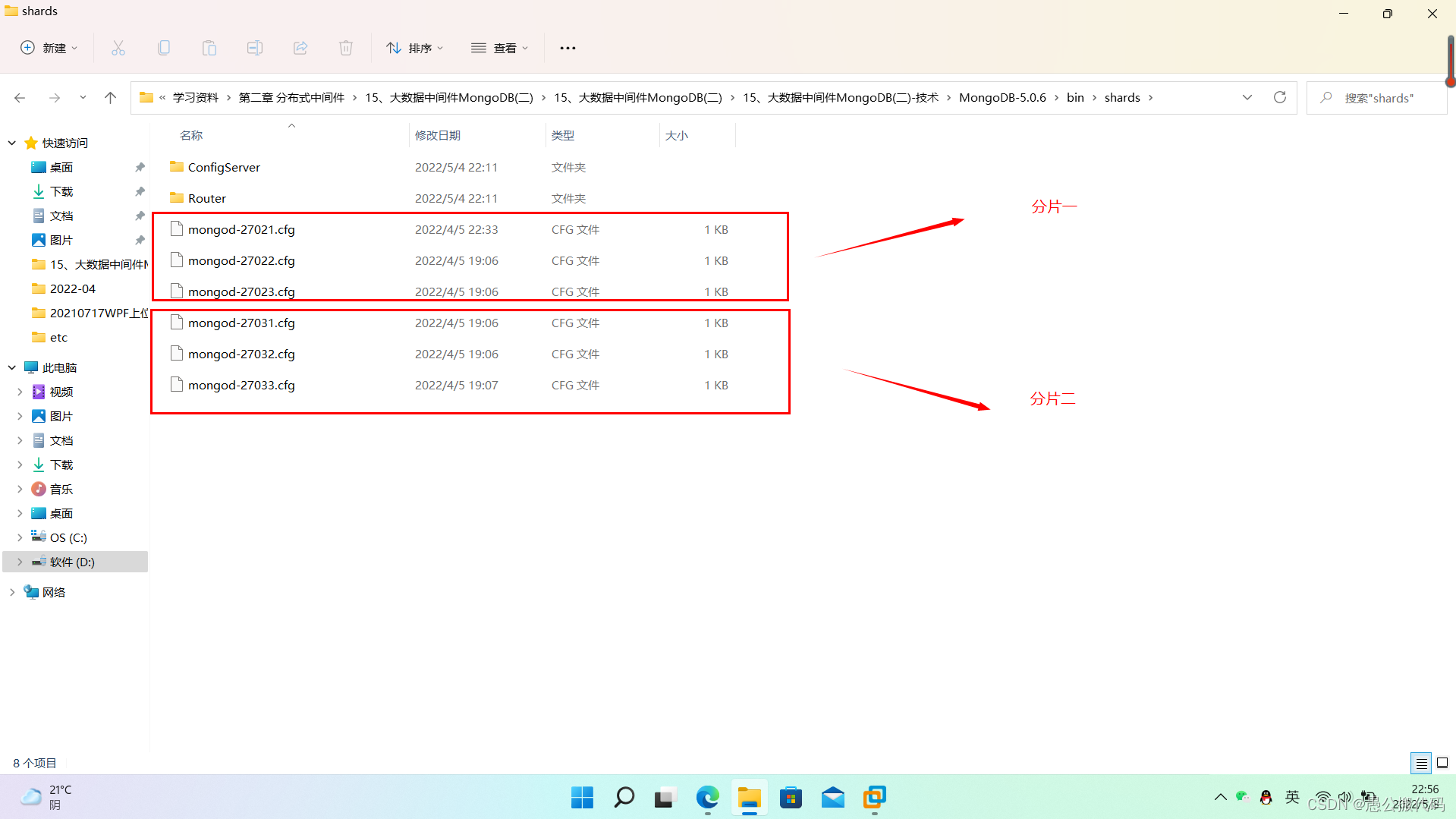Open recent locations dropdown arrow
The height and width of the screenshot is (819, 1456).
pos(83,98)
